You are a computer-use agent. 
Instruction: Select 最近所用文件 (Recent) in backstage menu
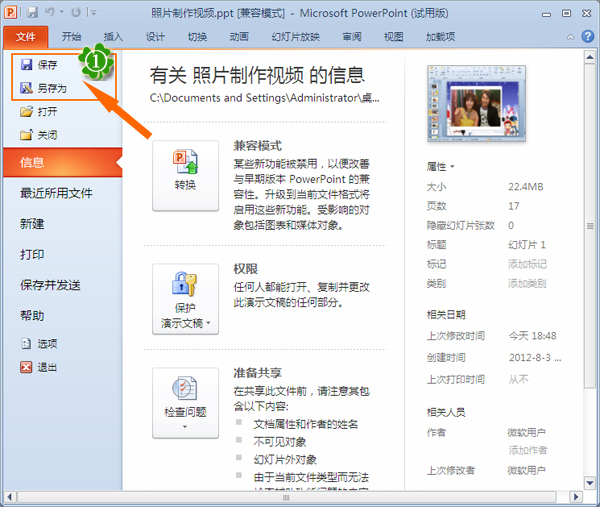point(56,193)
